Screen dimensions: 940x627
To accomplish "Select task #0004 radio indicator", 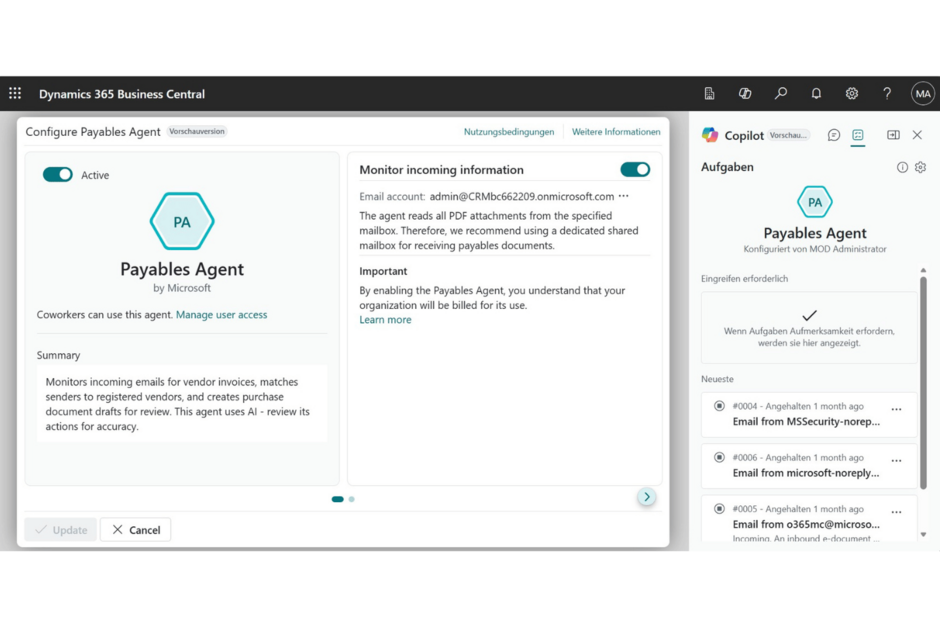I will [719, 406].
